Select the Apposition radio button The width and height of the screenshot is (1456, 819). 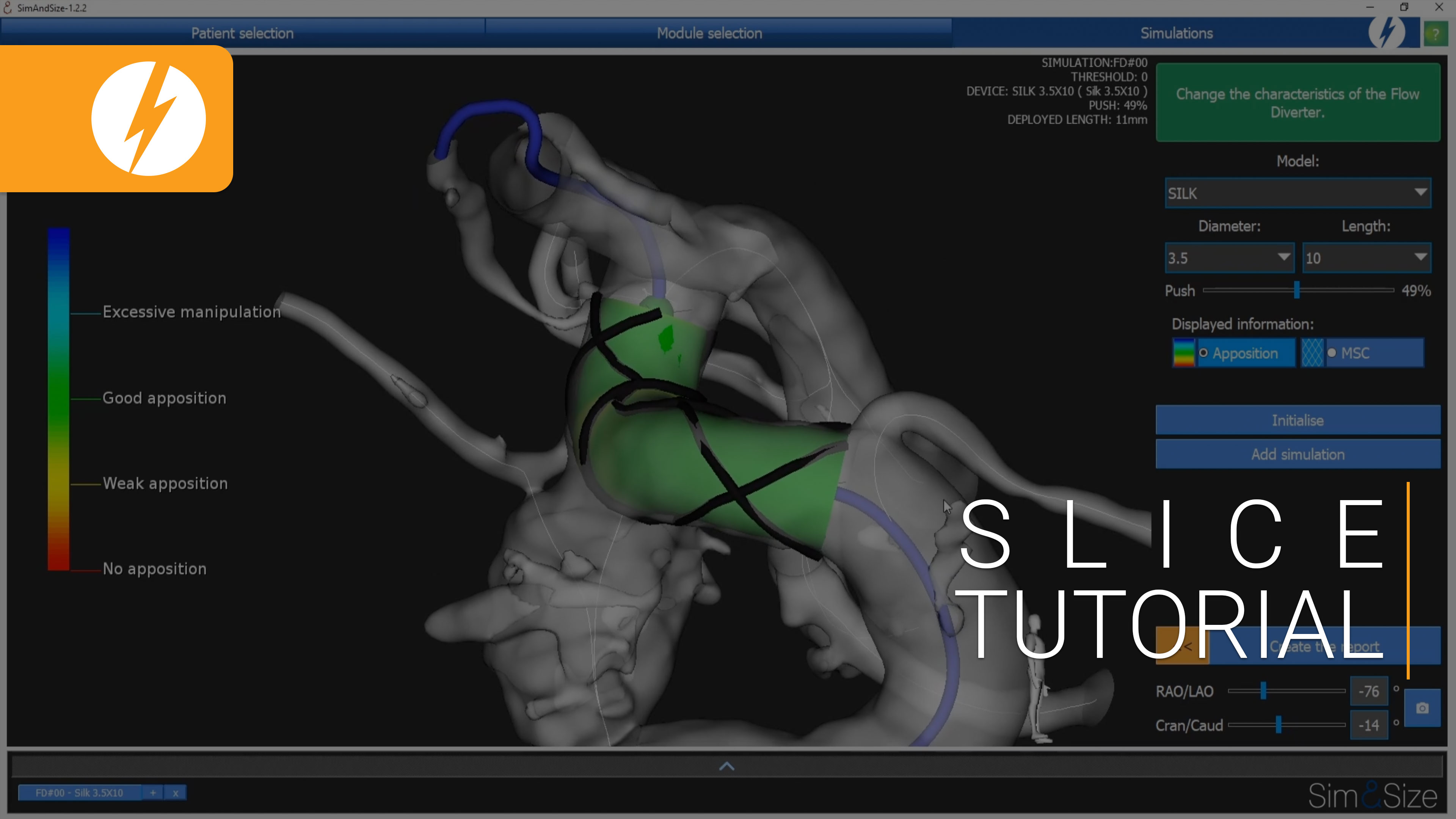(x=1203, y=353)
